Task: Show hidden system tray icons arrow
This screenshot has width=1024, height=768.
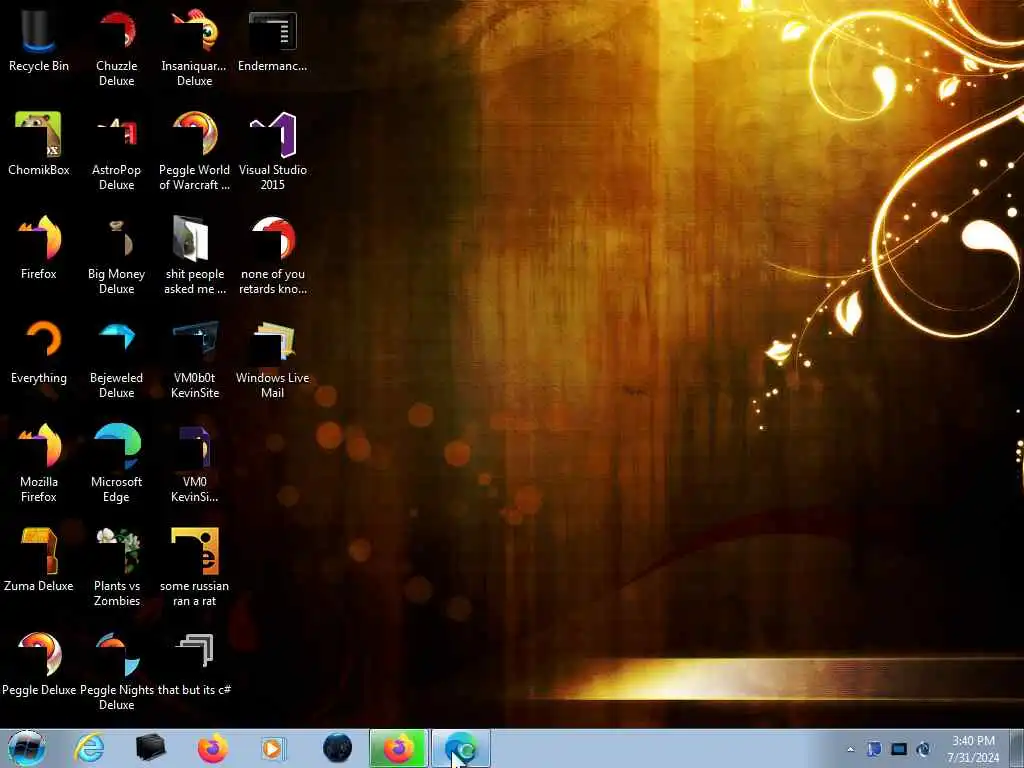Action: click(x=850, y=749)
